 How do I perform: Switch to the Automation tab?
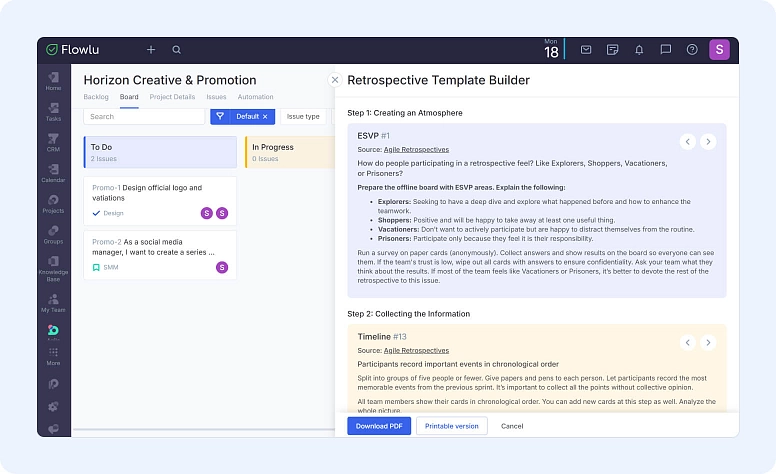point(255,97)
